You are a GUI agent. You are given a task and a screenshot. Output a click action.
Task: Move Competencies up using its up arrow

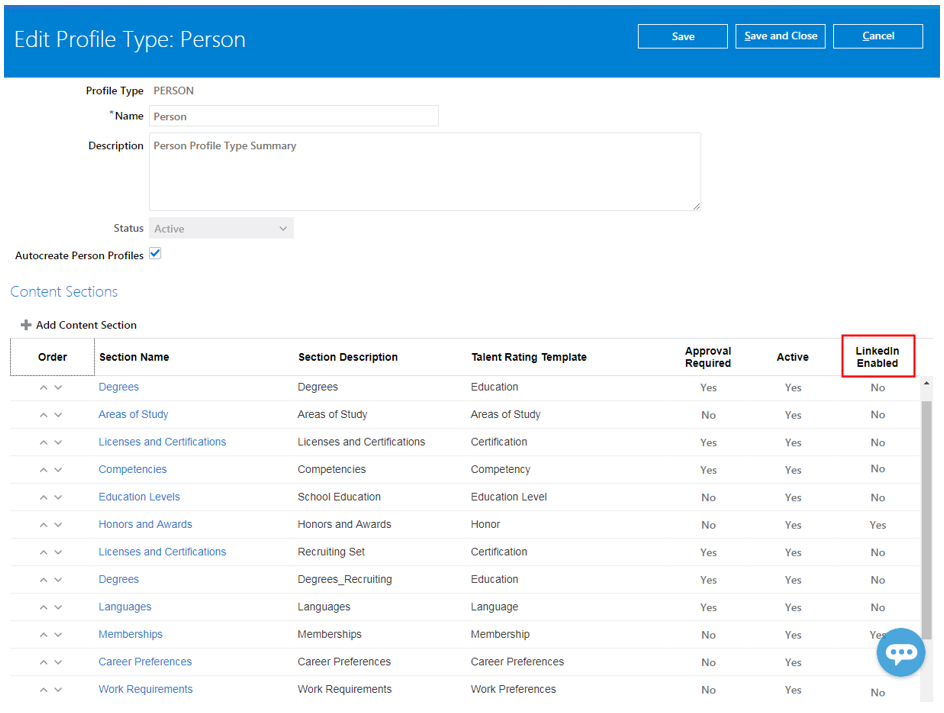pos(43,469)
